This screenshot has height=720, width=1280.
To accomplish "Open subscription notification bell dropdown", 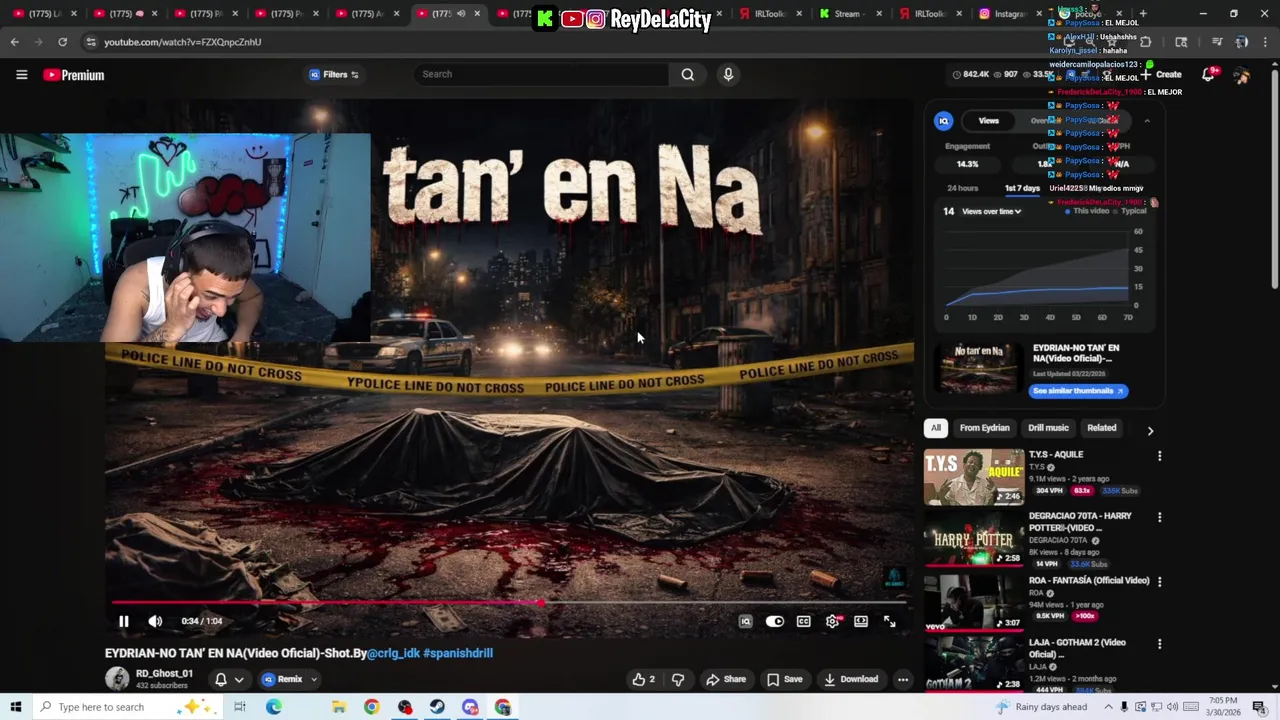I will pos(229,679).
